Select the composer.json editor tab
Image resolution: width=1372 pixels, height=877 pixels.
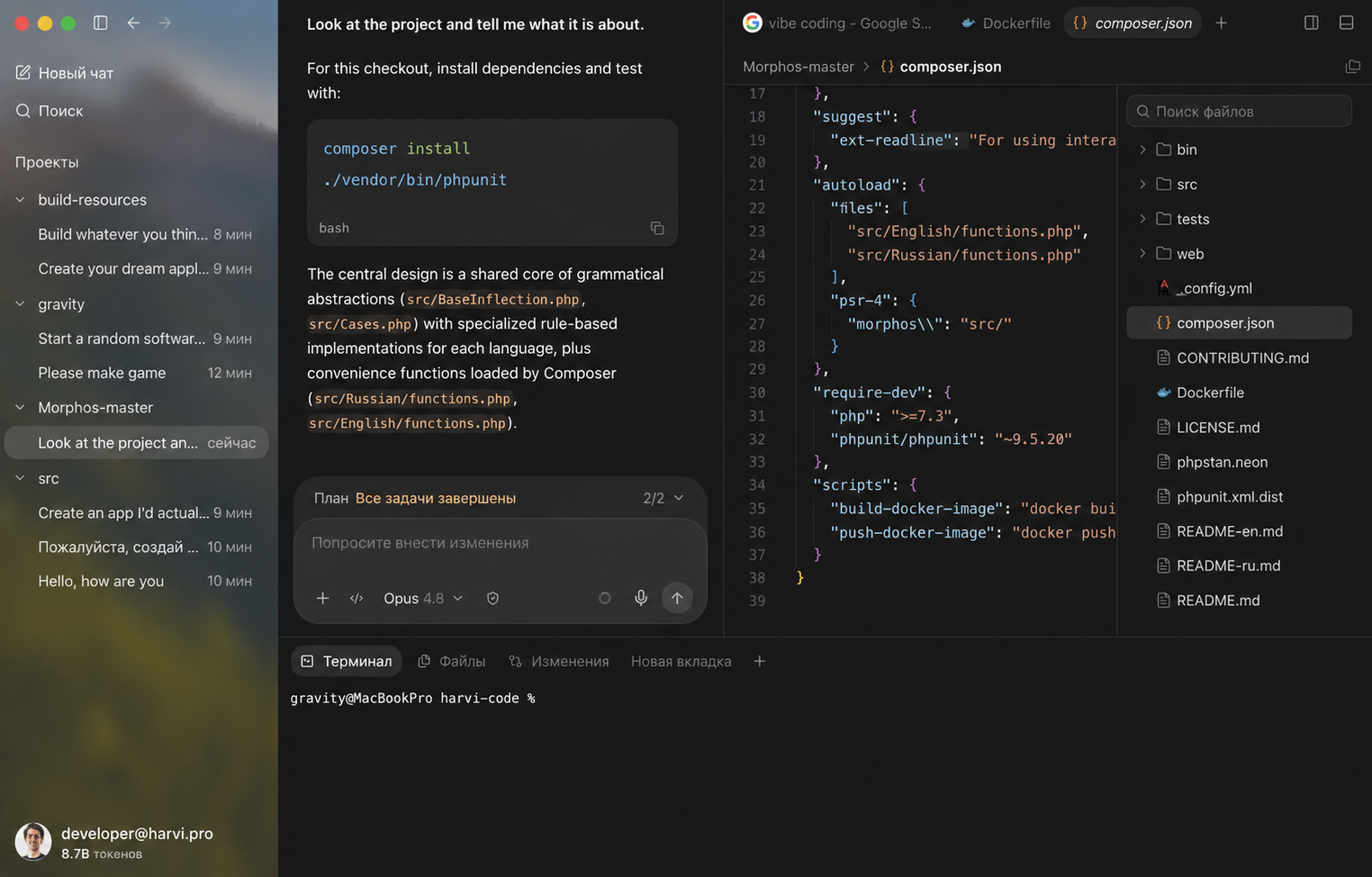pyautogui.click(x=1133, y=23)
